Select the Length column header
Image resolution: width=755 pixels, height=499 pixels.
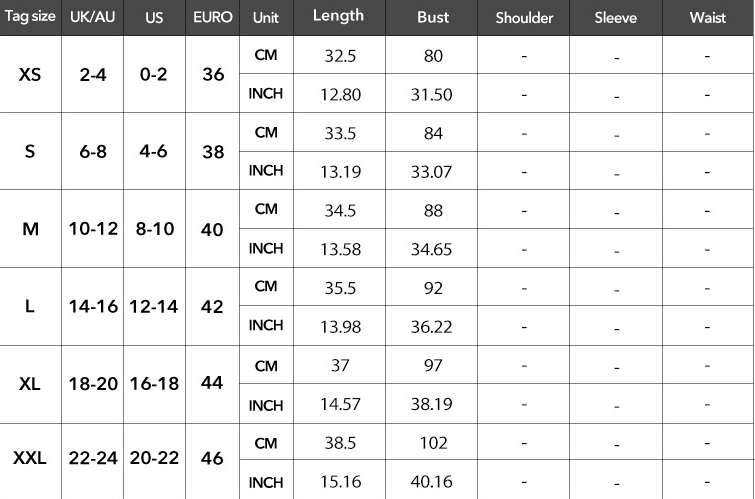pyautogui.click(x=338, y=17)
